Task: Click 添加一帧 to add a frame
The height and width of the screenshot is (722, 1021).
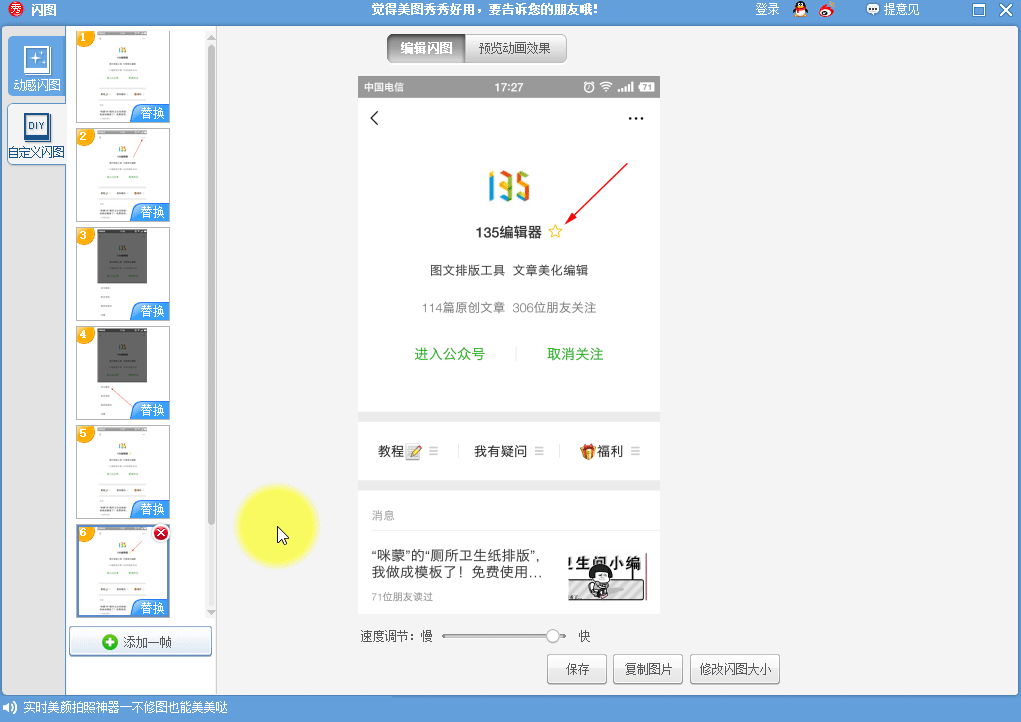Action: click(140, 642)
